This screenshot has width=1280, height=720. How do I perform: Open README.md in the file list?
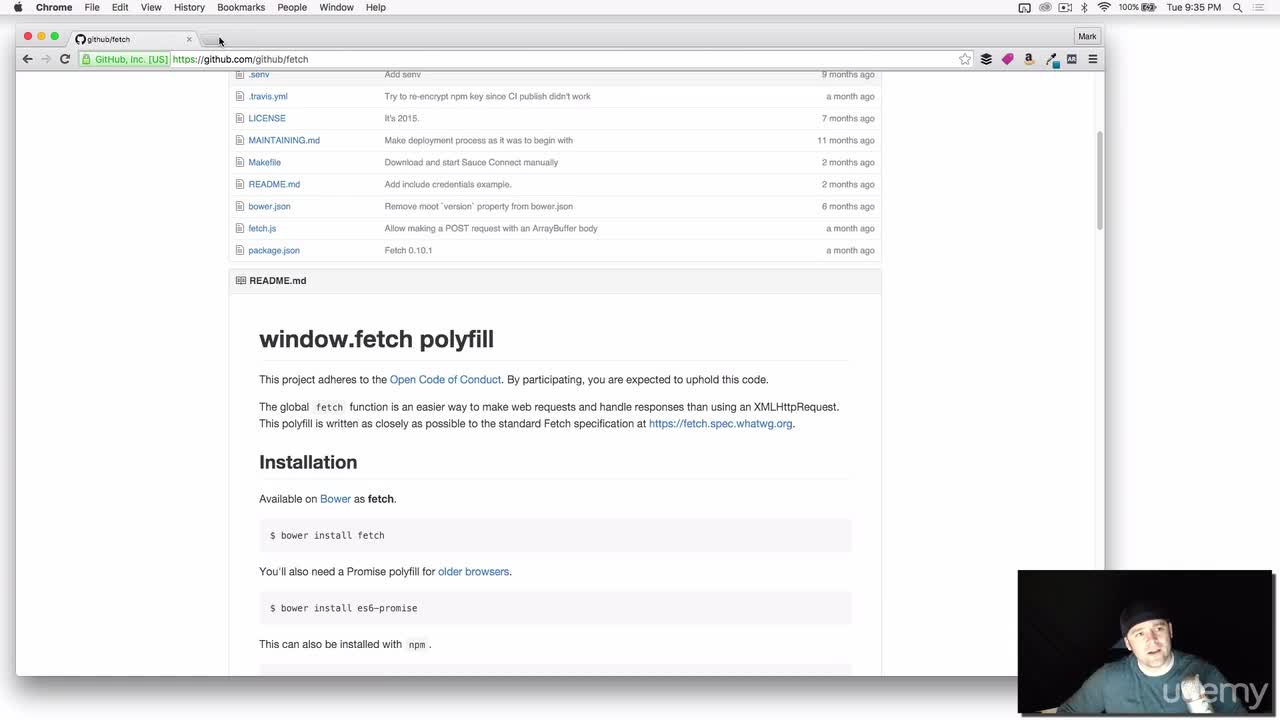click(274, 184)
